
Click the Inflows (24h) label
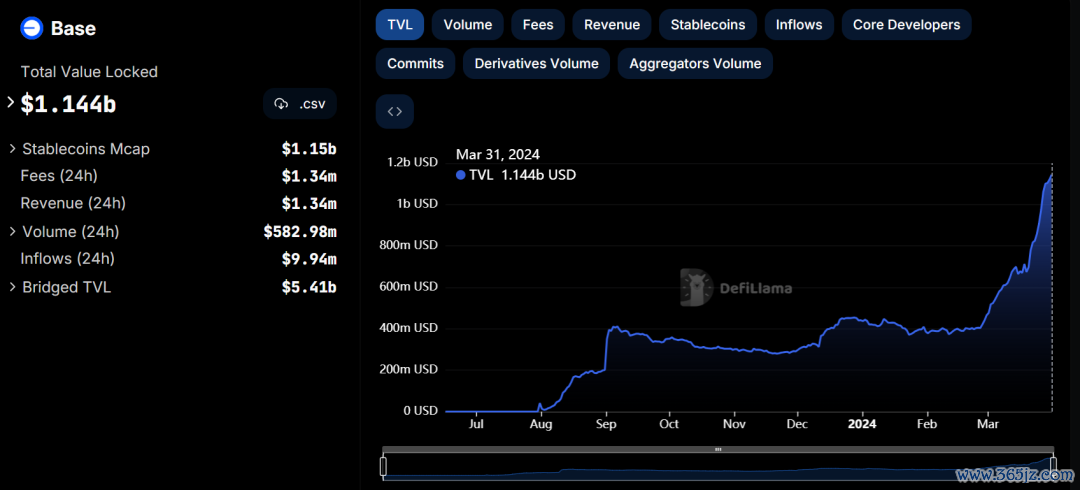coord(68,259)
